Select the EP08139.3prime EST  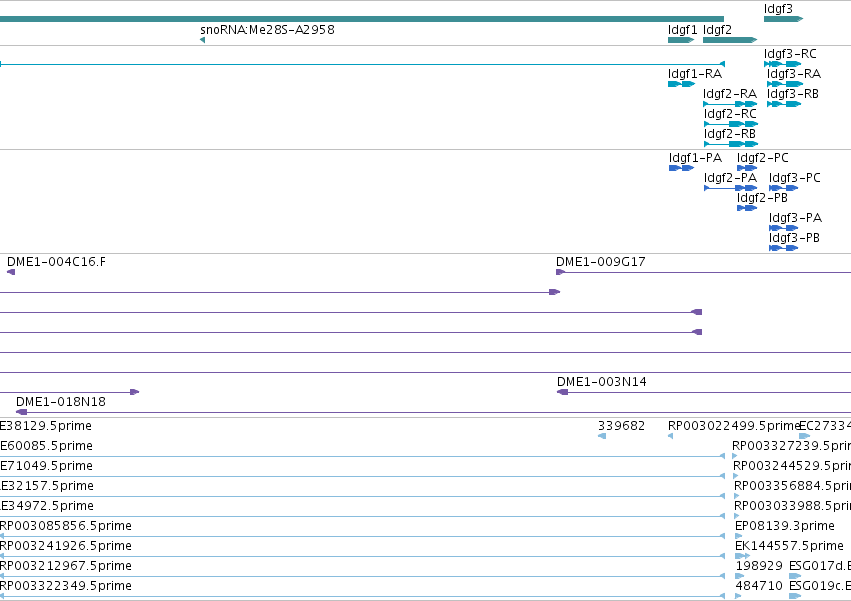(x=738, y=536)
